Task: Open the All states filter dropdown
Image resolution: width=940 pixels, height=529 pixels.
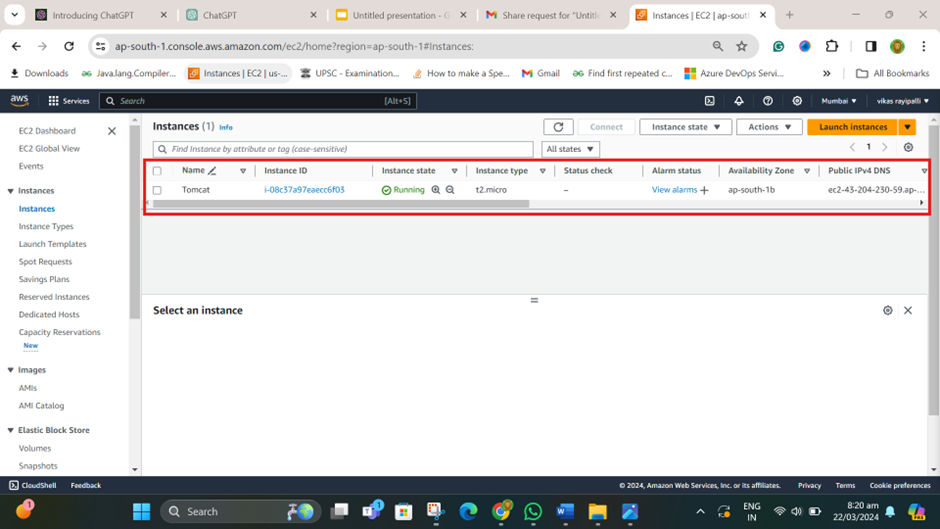Action: click(570, 149)
